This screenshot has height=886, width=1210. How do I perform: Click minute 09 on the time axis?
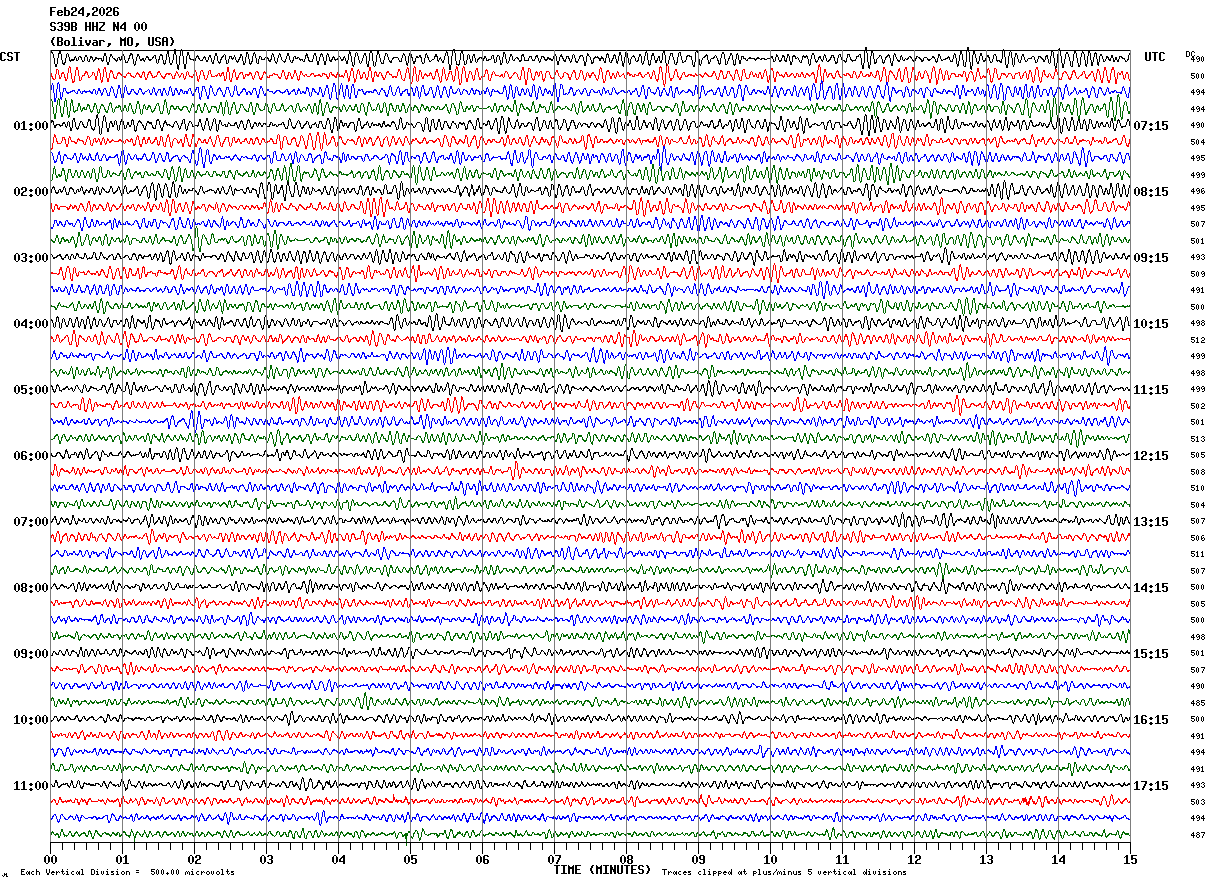click(x=698, y=859)
